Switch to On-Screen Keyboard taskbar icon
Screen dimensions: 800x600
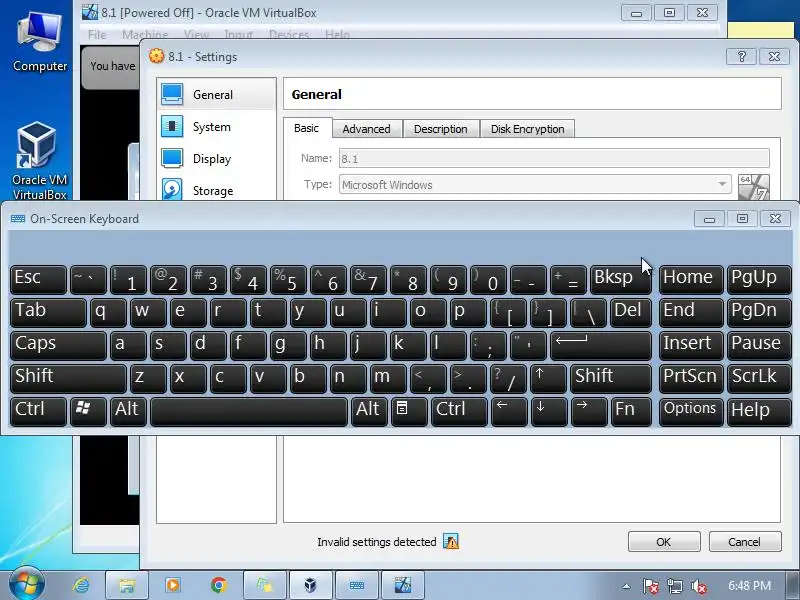coord(357,585)
